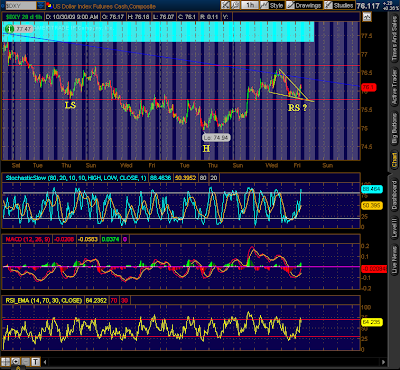
Task: Click the LS annotation text on chart
Action: point(70,105)
